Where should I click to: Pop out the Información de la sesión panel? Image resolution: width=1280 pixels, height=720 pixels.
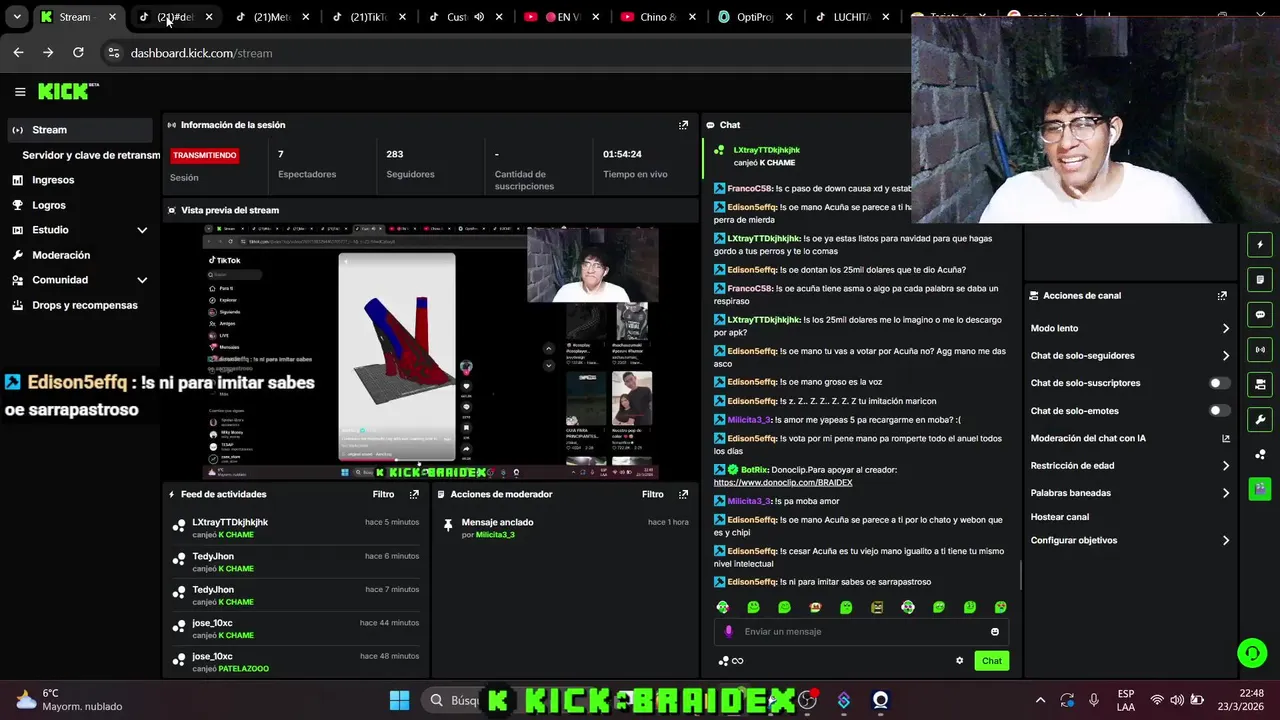pyautogui.click(x=683, y=125)
